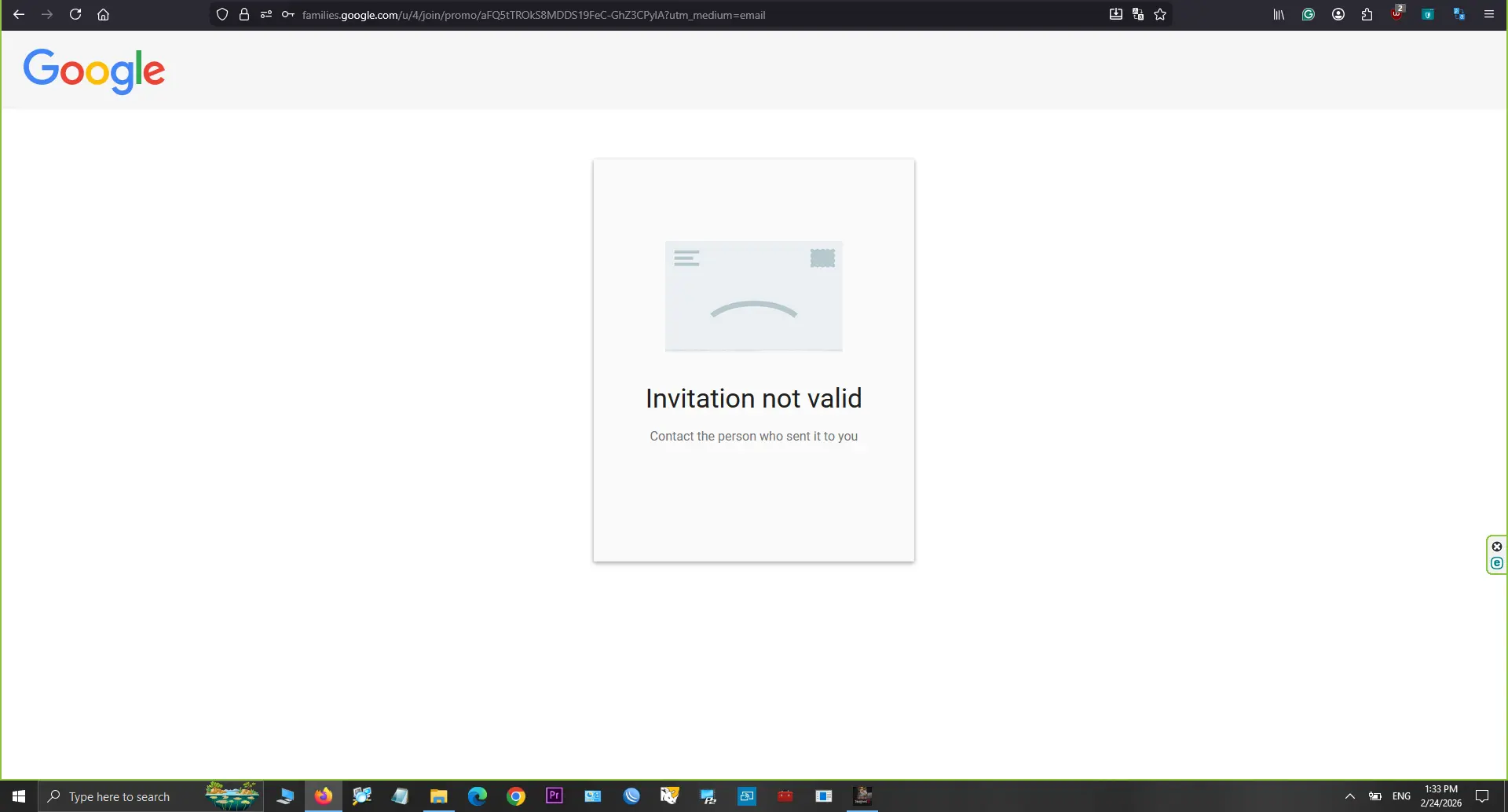The image size is (1508, 812).
Task: Click the blue translate extension toolbar icon
Action: (x=1459, y=14)
